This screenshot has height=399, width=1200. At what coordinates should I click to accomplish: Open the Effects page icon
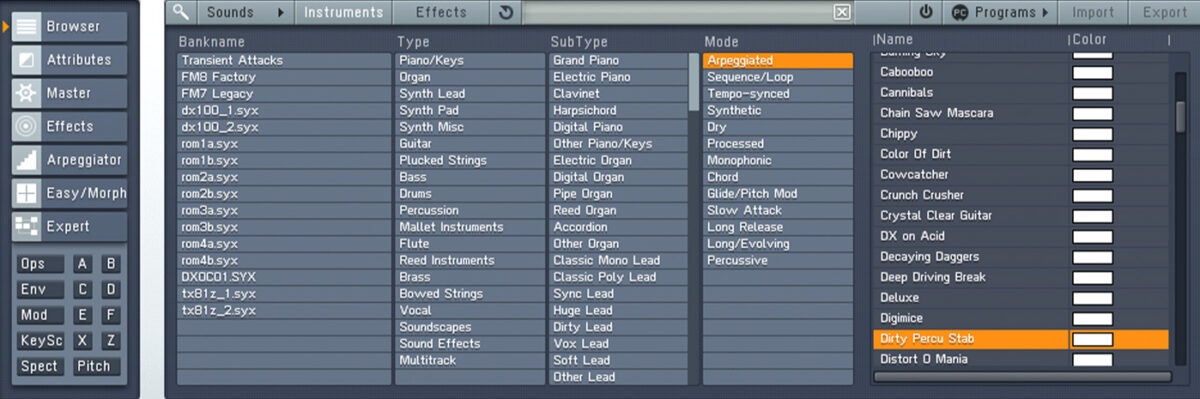pos(27,126)
